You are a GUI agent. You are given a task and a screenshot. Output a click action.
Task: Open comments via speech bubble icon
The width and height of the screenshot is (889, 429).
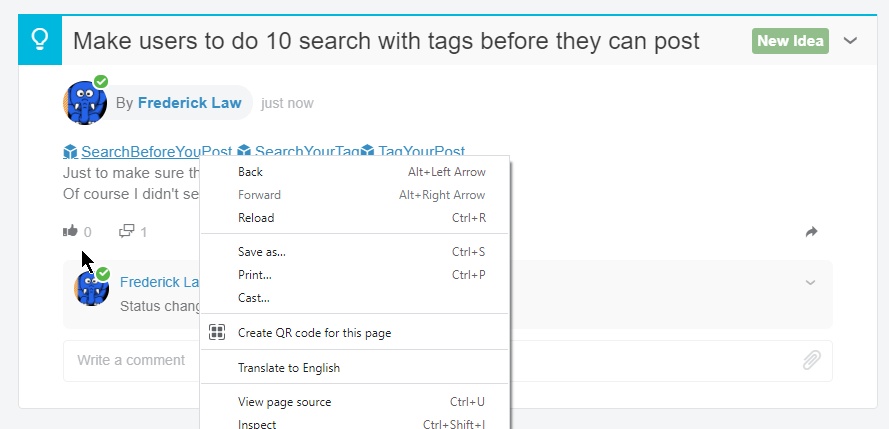click(x=126, y=231)
